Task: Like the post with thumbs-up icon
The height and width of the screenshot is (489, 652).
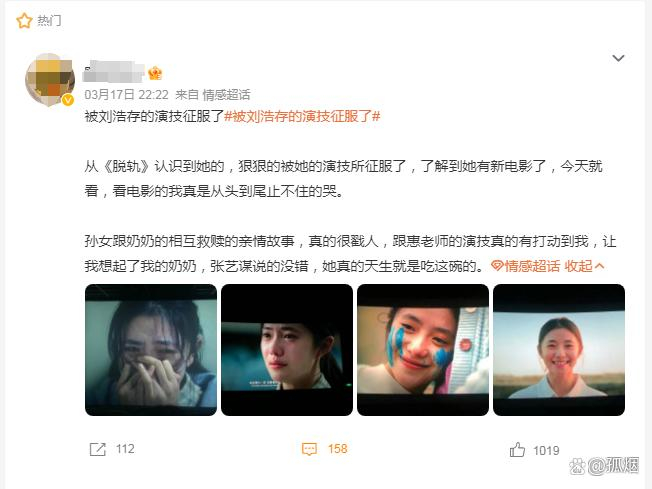Action: [x=517, y=450]
